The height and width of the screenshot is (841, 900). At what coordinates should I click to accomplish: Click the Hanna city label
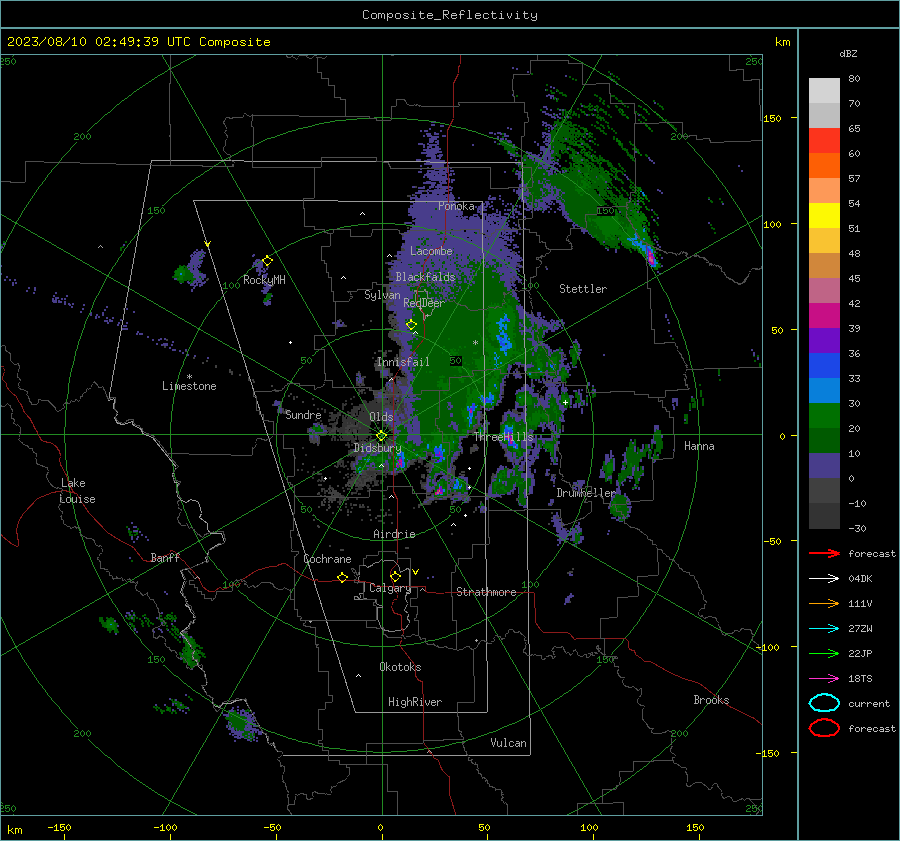[699, 446]
